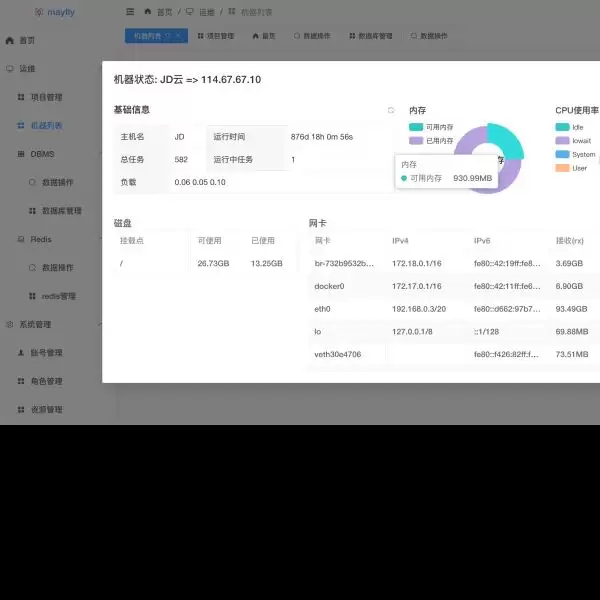Click received value 69.88MB
Image resolution: width=600 pixels, height=600 pixels.
click(x=572, y=331)
